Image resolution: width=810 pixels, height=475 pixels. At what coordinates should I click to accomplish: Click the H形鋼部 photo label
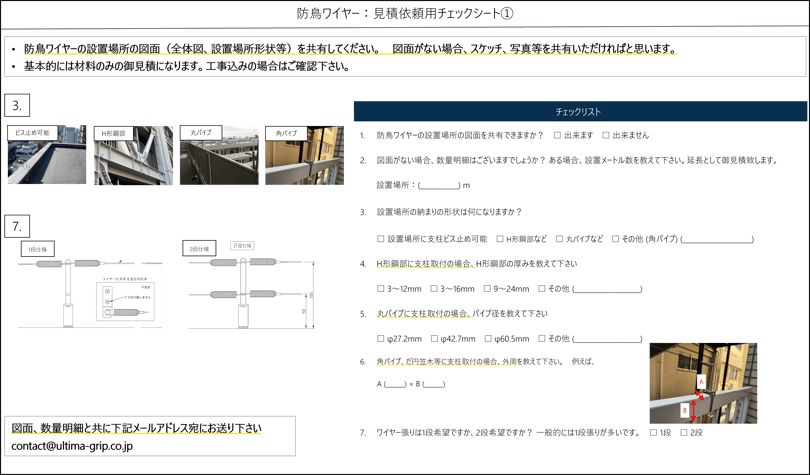[113, 133]
